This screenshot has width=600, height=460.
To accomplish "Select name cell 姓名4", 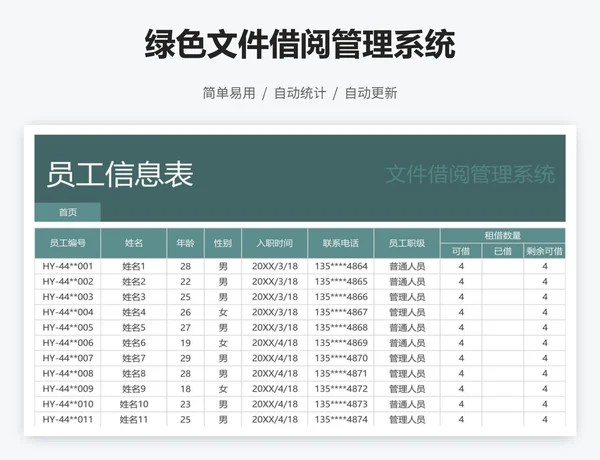I will (134, 312).
